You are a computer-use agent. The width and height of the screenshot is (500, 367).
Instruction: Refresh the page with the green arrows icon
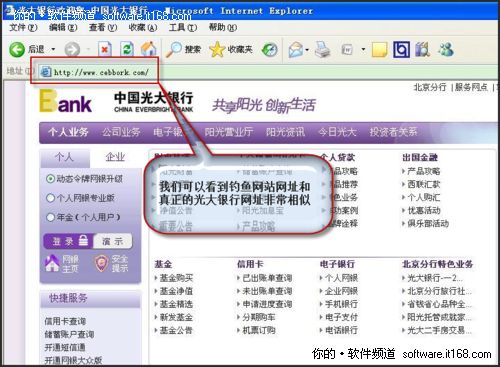click(x=127, y=49)
